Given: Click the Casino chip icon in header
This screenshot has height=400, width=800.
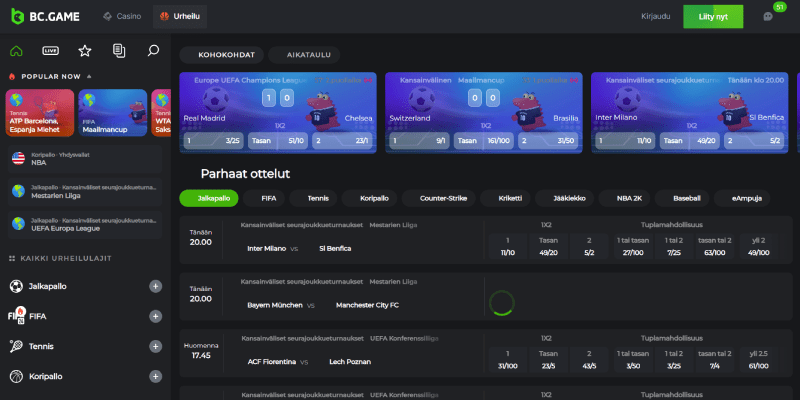Looking at the screenshot, I should coord(108,16).
